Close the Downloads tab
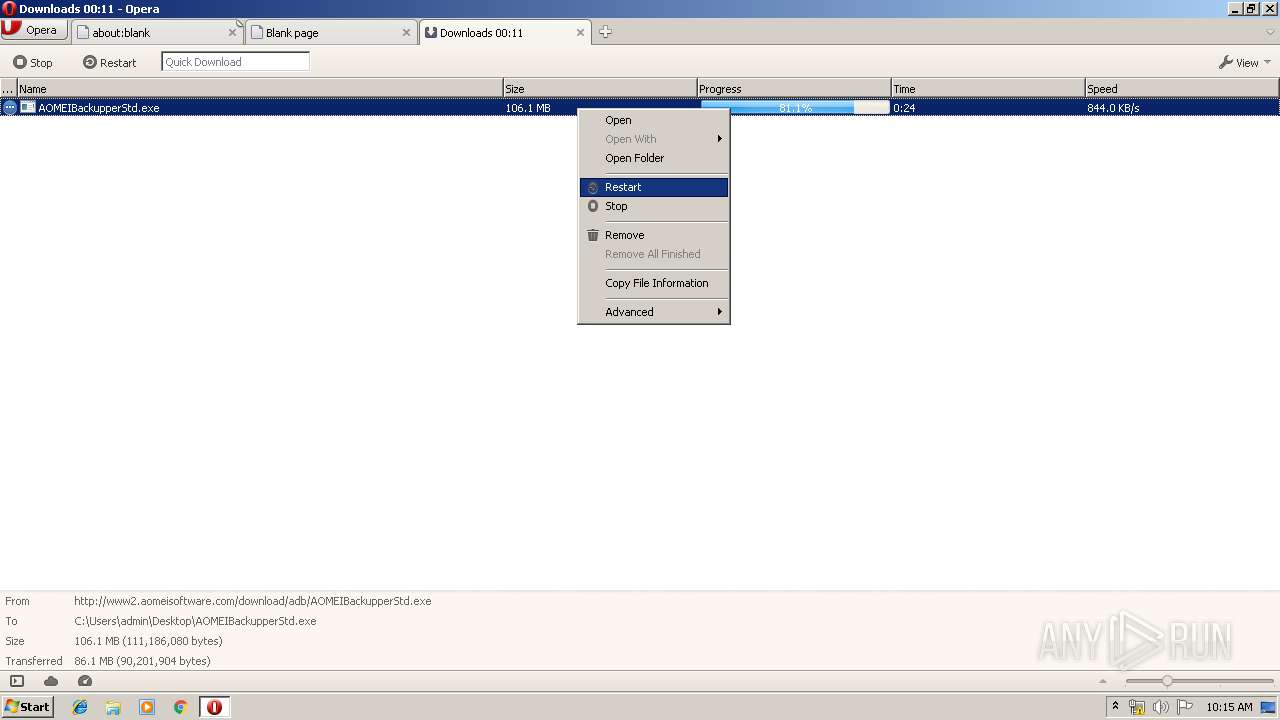 pyautogui.click(x=580, y=32)
